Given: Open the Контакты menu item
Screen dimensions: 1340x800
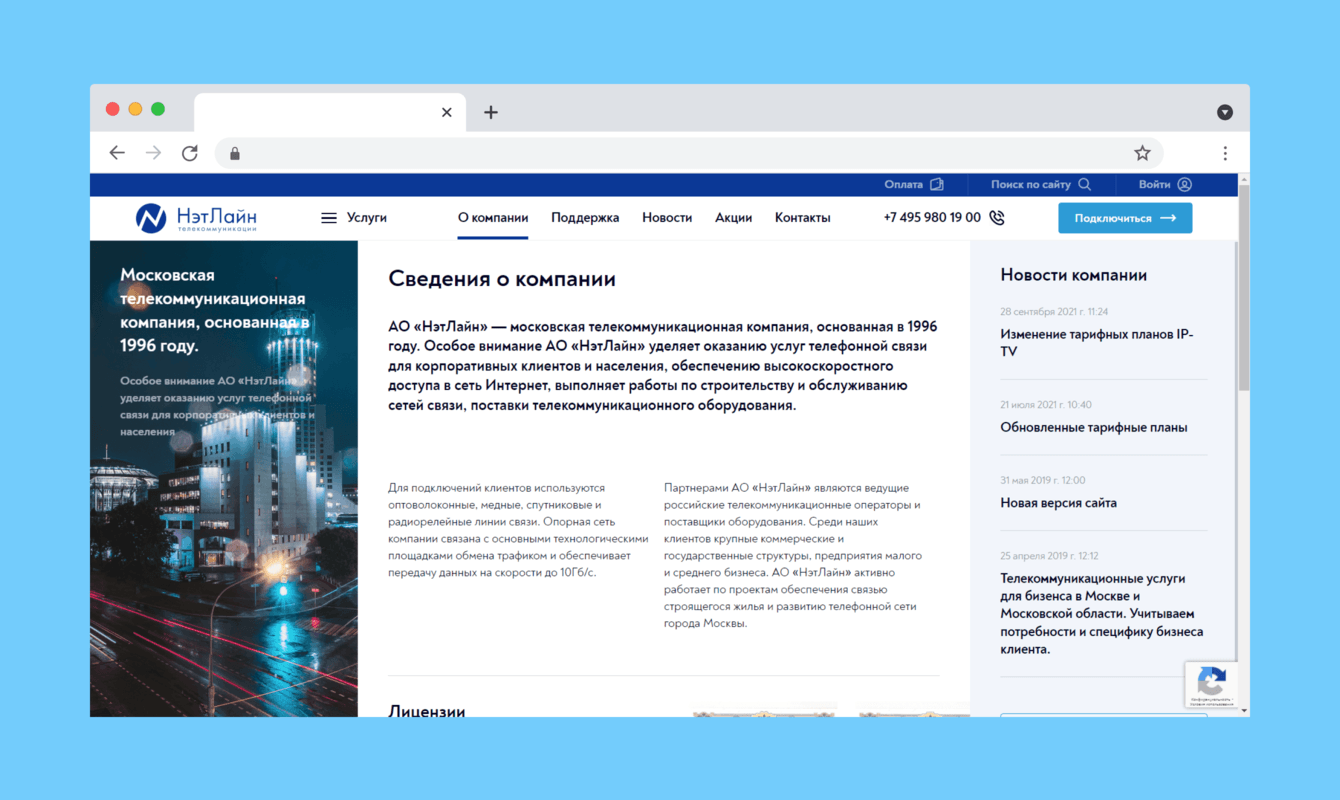Looking at the screenshot, I should (802, 218).
